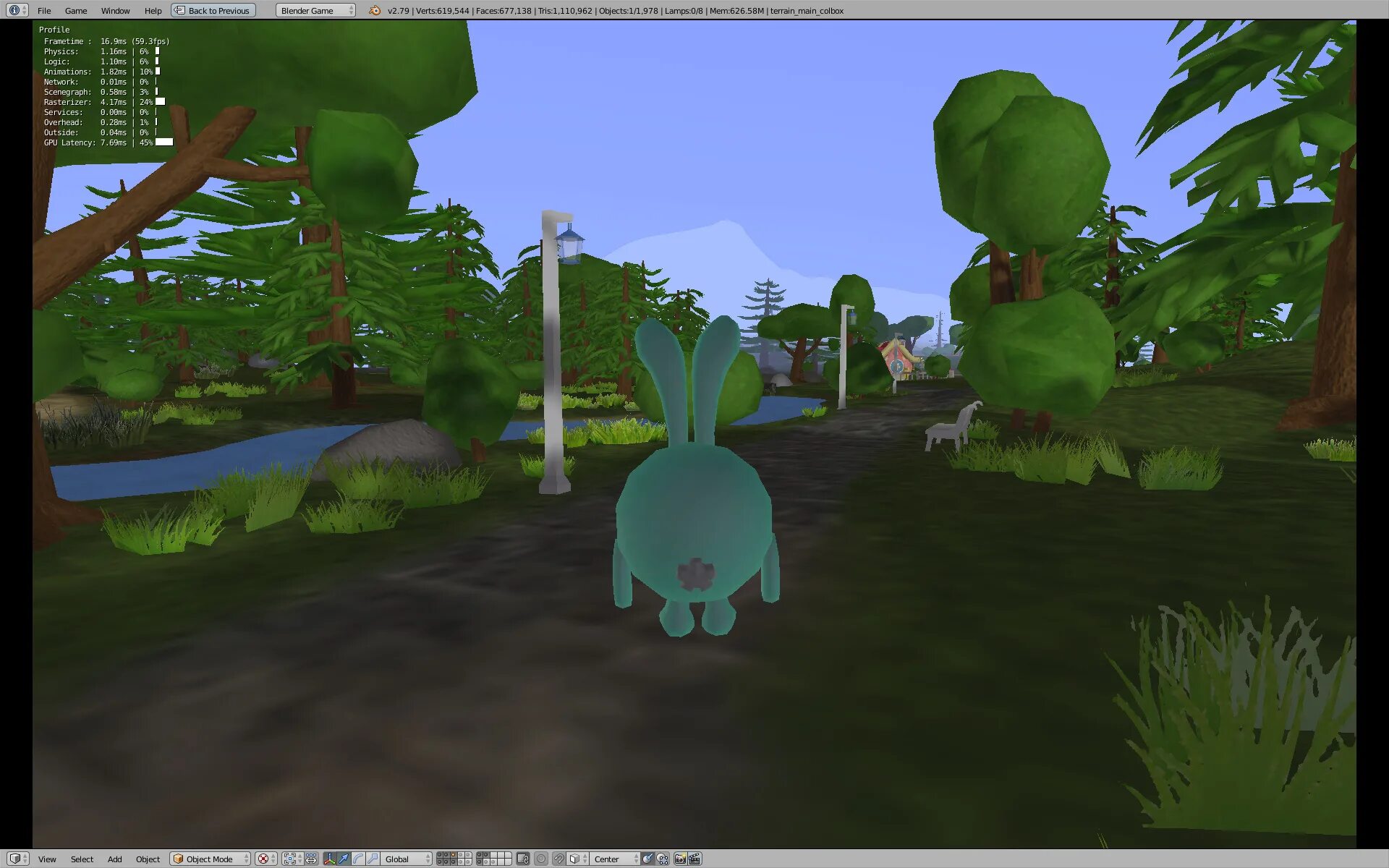This screenshot has height=868, width=1389.
Task: Toggle proportional editing circle button
Action: [541, 859]
